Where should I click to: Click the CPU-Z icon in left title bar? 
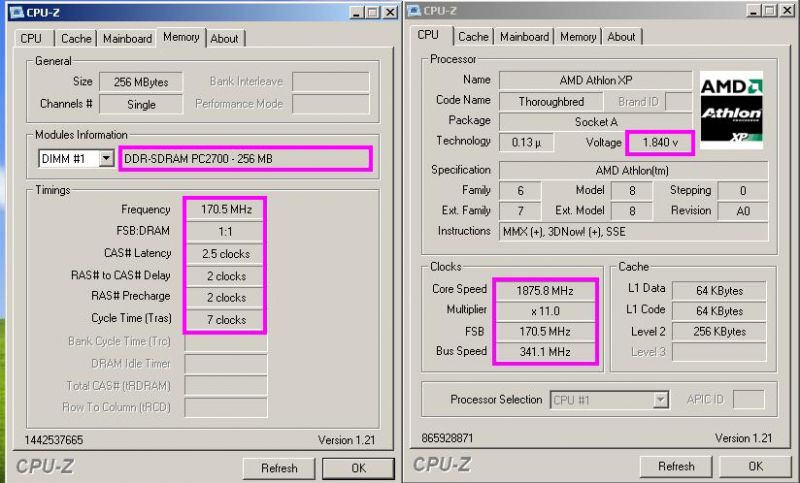(17, 12)
